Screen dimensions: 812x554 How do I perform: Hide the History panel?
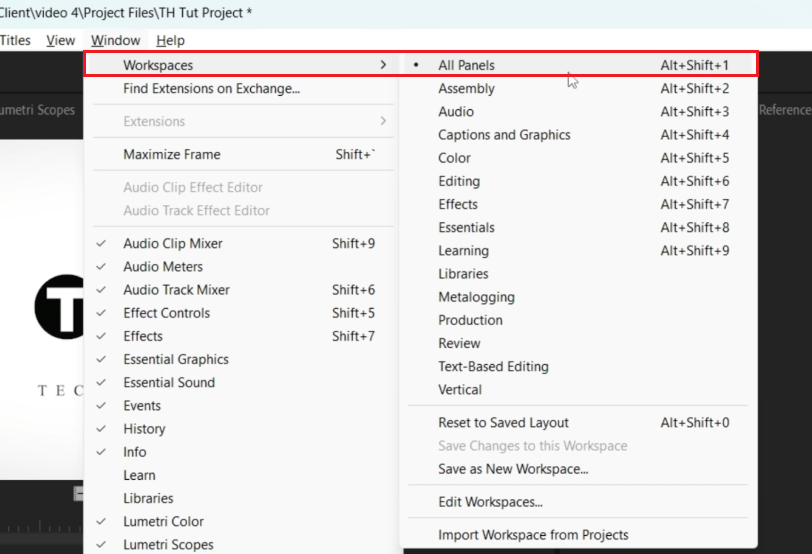[x=144, y=428]
